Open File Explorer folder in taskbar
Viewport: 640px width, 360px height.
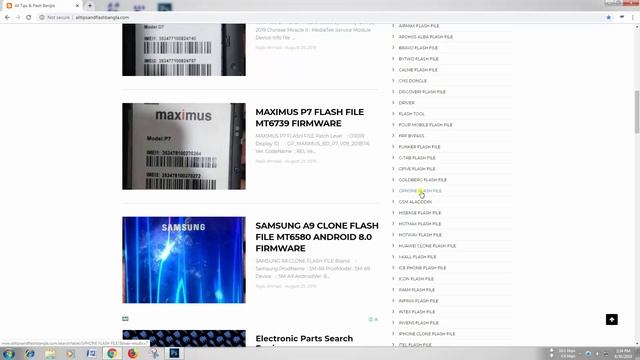(50, 353)
